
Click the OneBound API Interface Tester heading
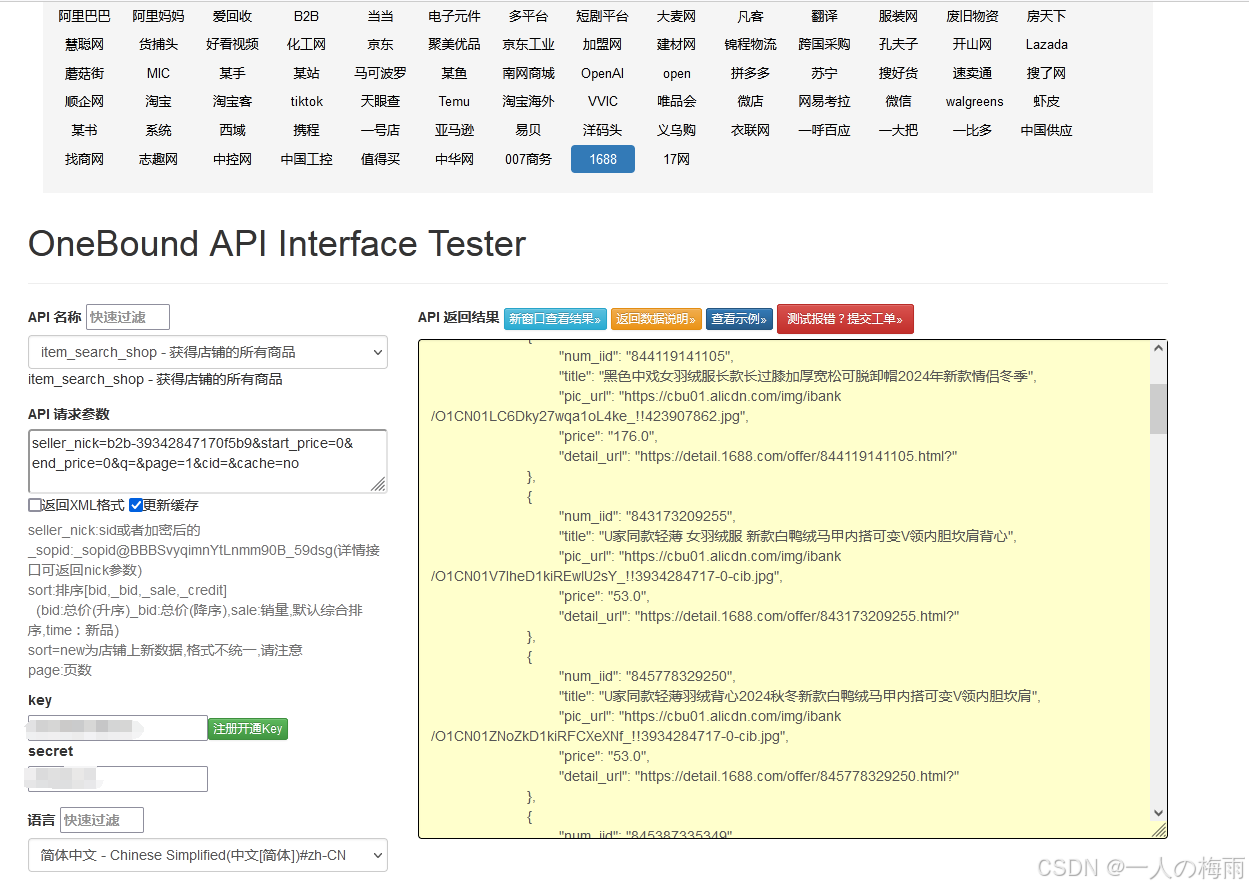(277, 244)
